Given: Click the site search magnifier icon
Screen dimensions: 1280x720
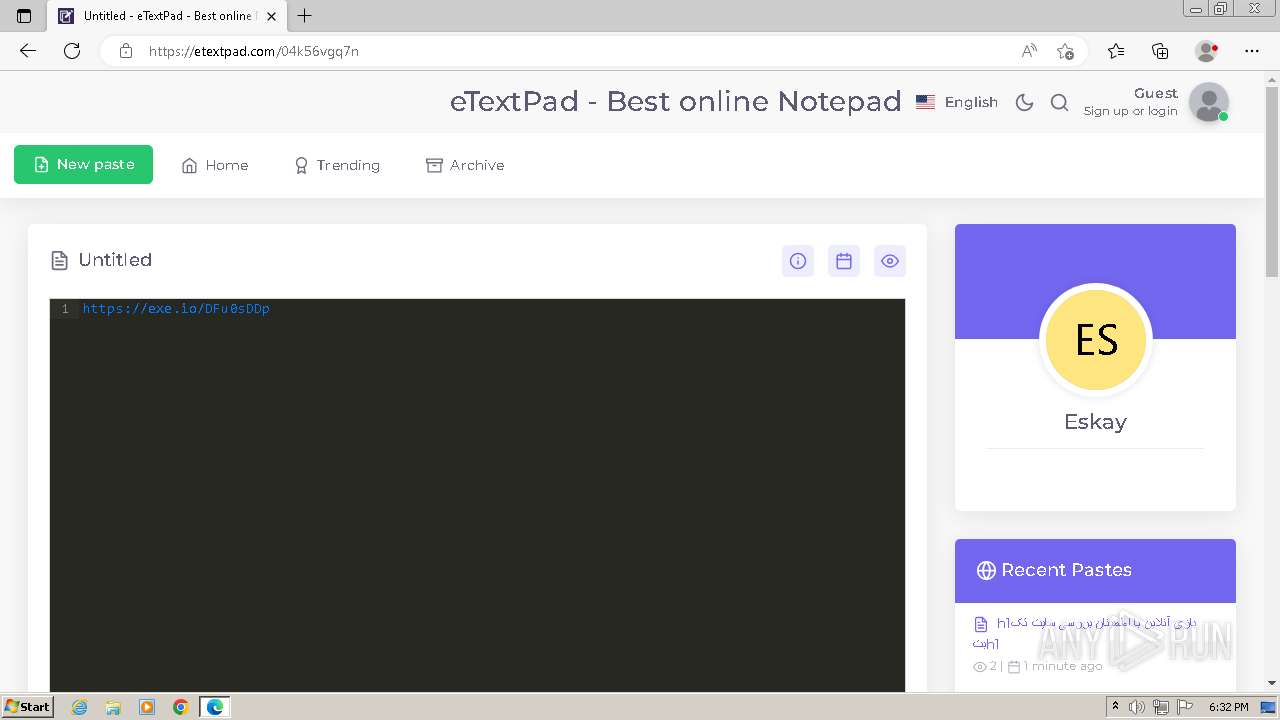Looking at the screenshot, I should (x=1060, y=102).
